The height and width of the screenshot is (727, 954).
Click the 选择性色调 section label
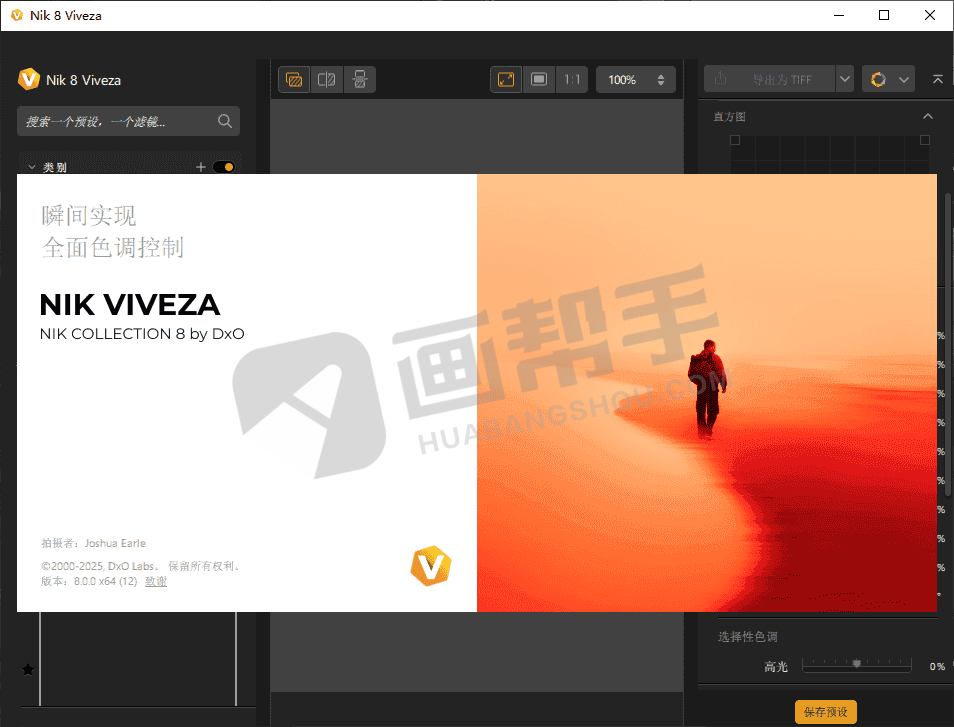pos(748,636)
